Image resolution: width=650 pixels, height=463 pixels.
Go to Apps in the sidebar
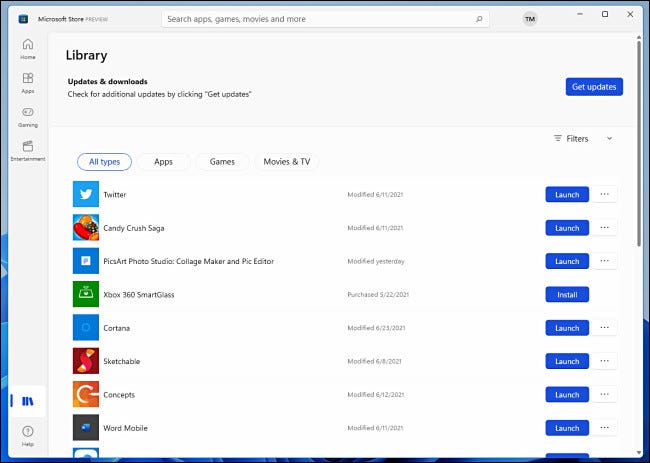coord(27,82)
